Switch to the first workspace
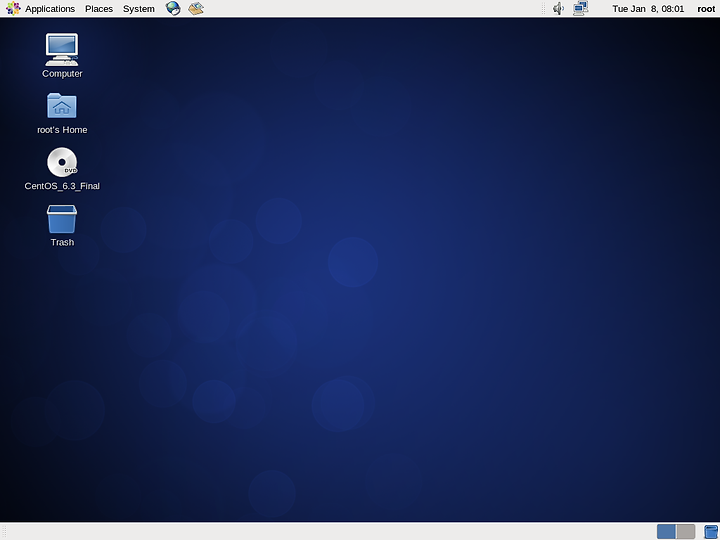 [666, 532]
